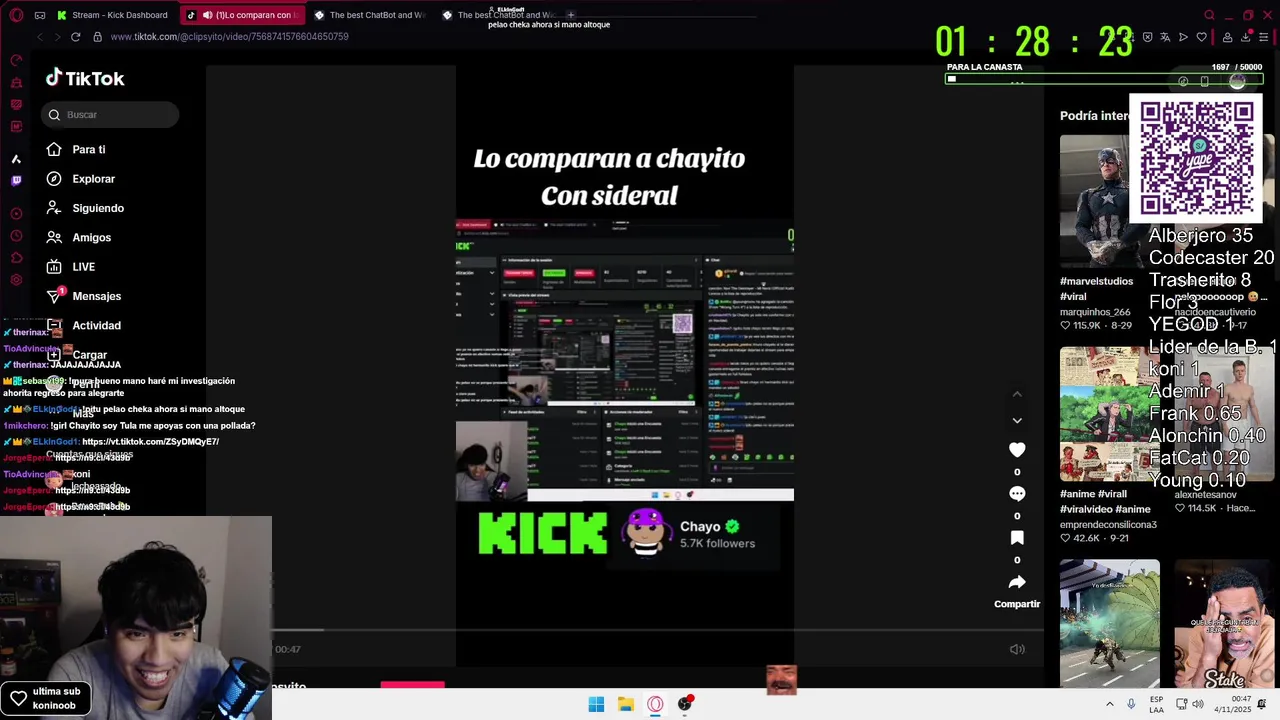The image size is (1280, 720).
Task: Share the video with the Compartir arrow
Action: click(1017, 582)
